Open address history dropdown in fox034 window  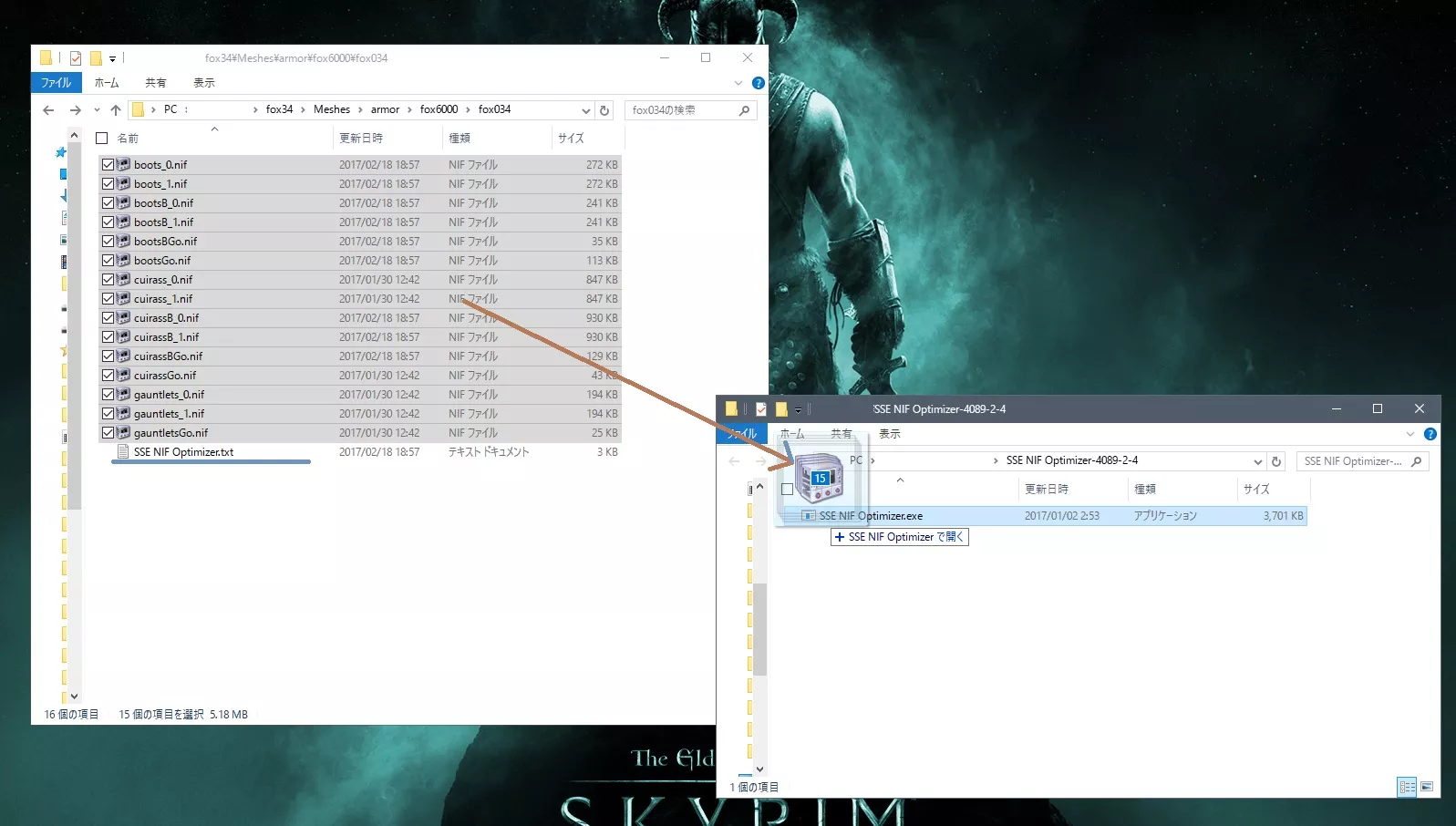point(586,110)
